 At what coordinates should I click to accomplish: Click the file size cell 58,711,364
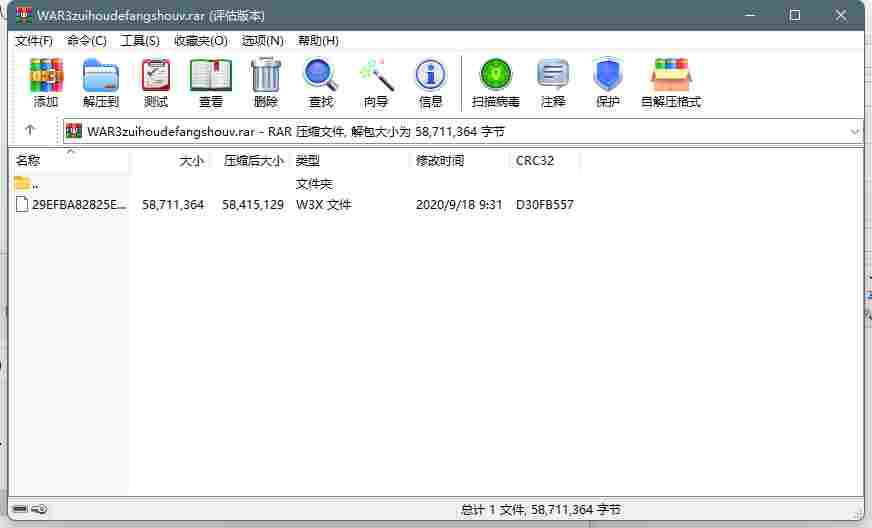point(173,205)
